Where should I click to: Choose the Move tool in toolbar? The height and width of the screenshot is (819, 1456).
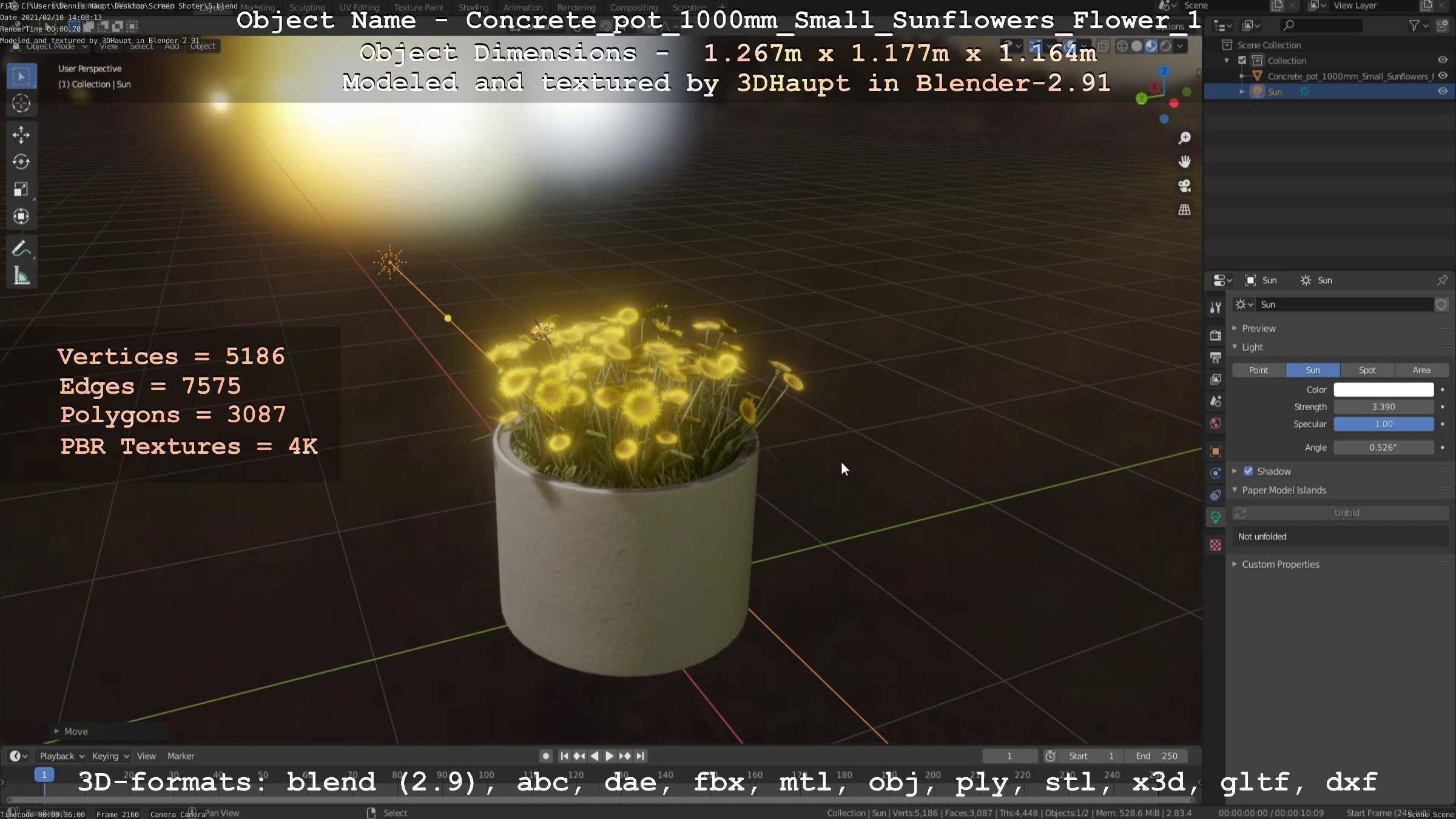pyautogui.click(x=21, y=135)
